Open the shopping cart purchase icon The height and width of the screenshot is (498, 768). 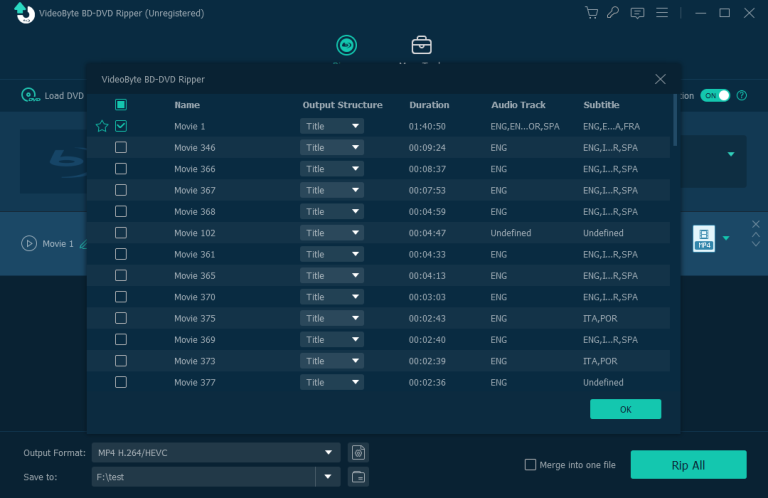[592, 13]
